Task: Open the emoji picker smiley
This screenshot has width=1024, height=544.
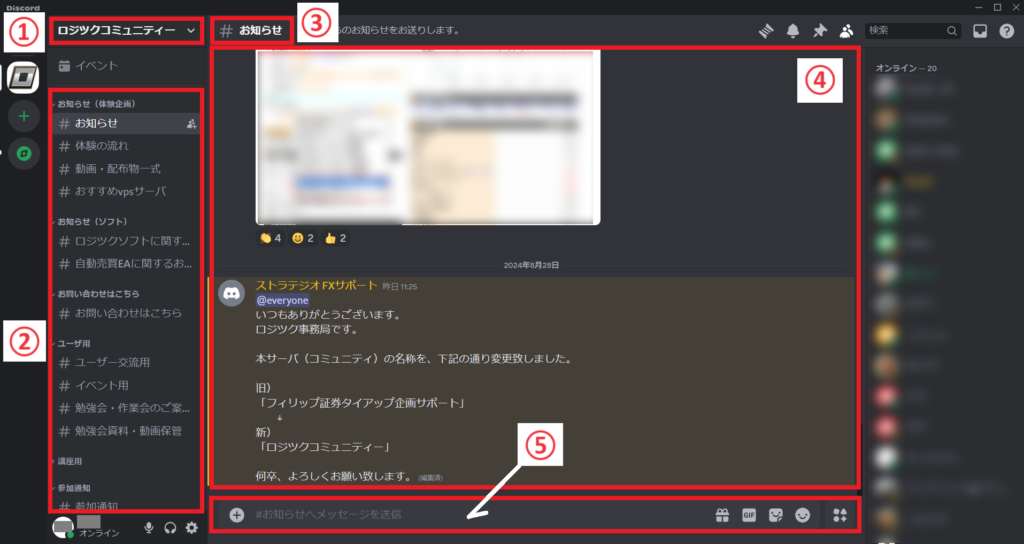Action: point(802,516)
